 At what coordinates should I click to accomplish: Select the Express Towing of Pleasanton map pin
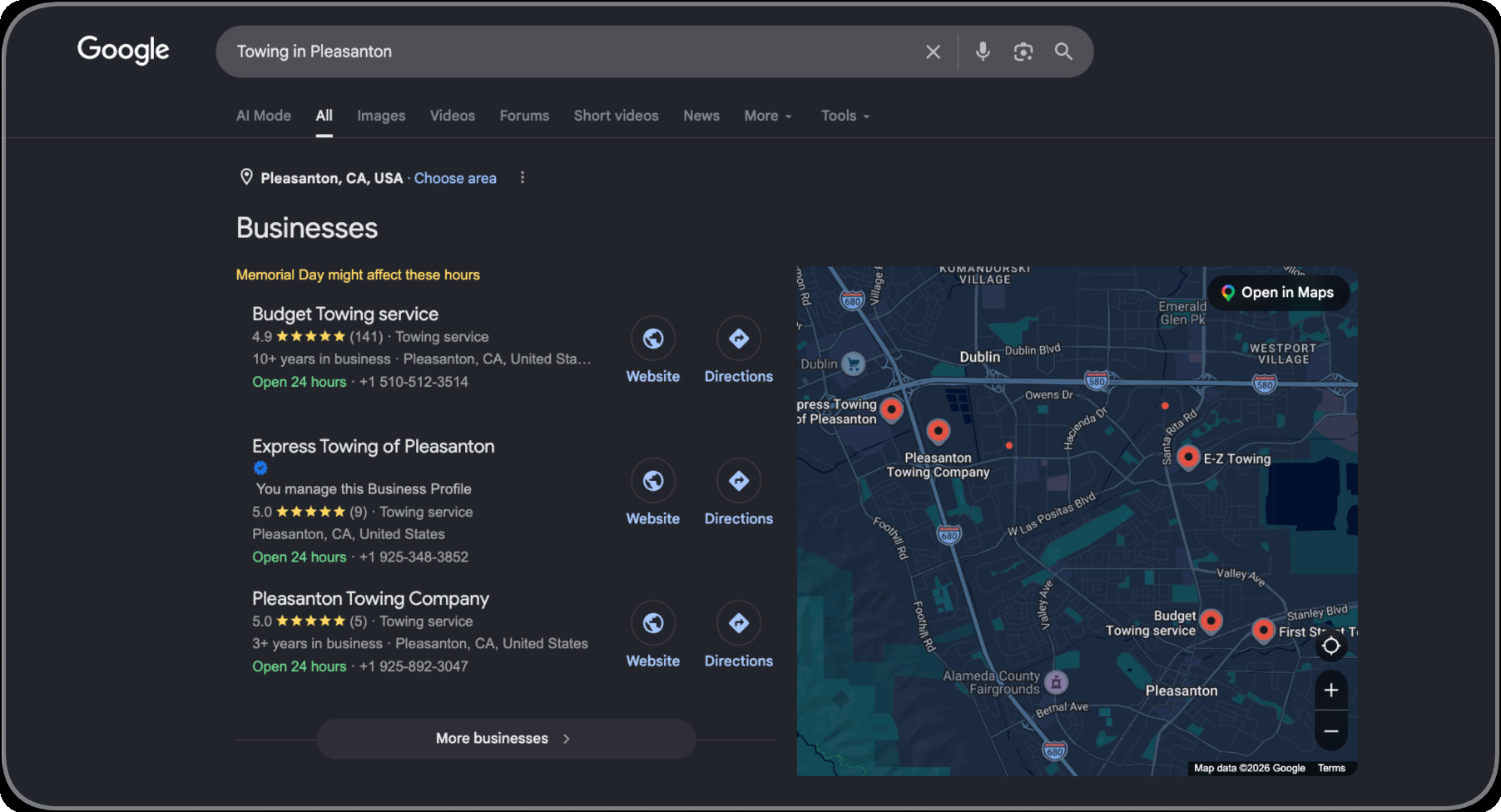click(x=891, y=409)
